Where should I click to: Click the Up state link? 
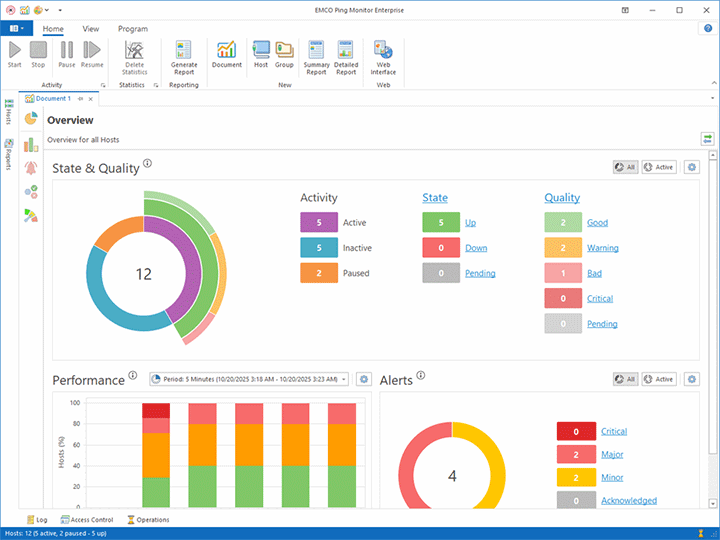coord(470,223)
